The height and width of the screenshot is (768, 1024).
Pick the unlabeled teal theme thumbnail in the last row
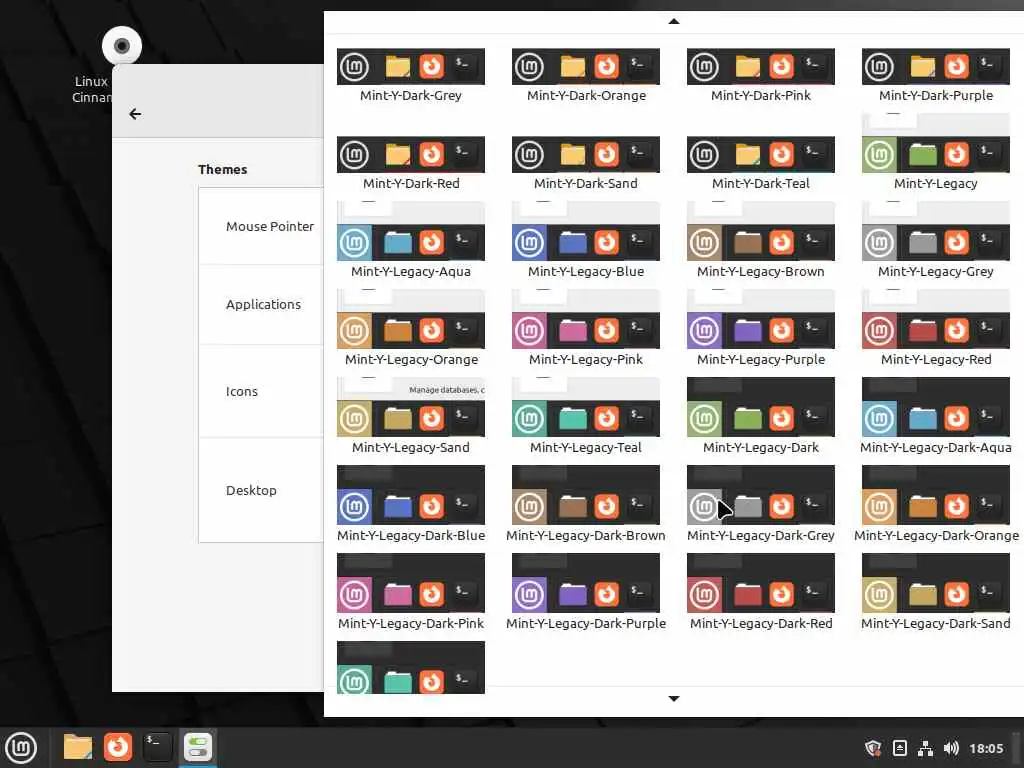(411, 667)
